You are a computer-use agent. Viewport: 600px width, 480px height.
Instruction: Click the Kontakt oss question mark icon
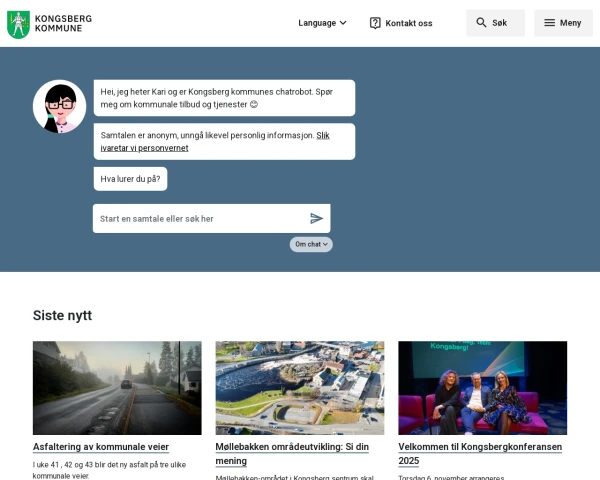tap(375, 23)
